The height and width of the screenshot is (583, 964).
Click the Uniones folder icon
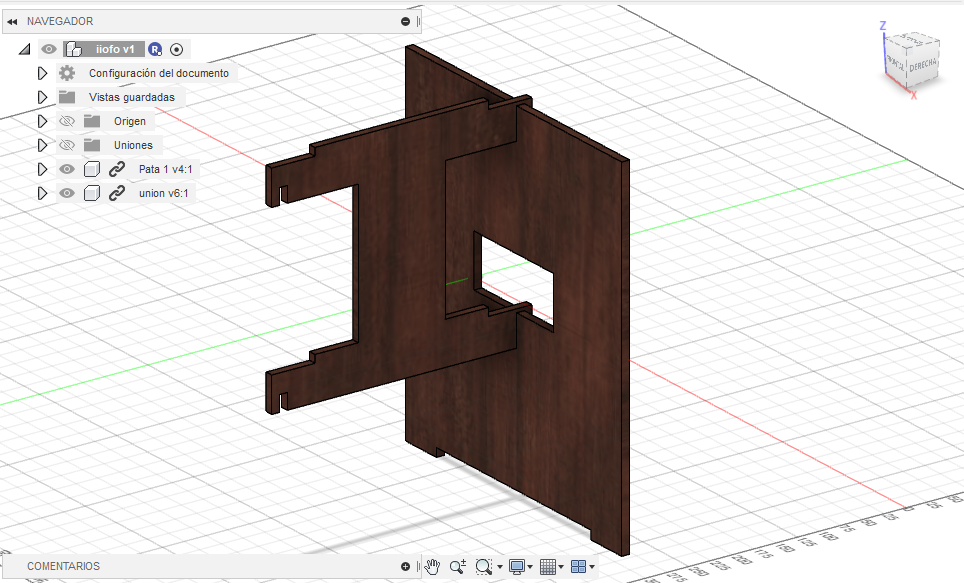[x=92, y=145]
